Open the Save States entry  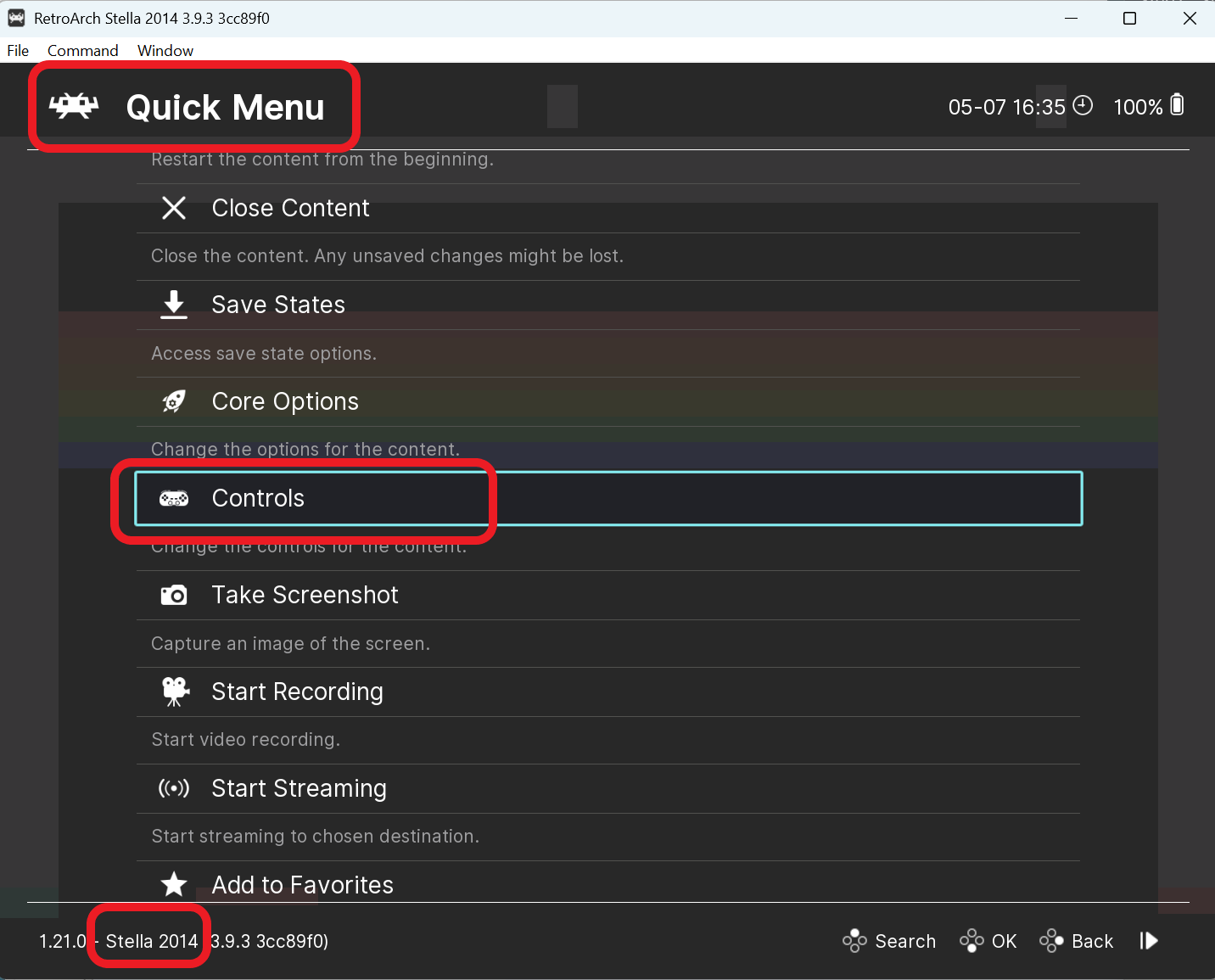click(x=607, y=305)
